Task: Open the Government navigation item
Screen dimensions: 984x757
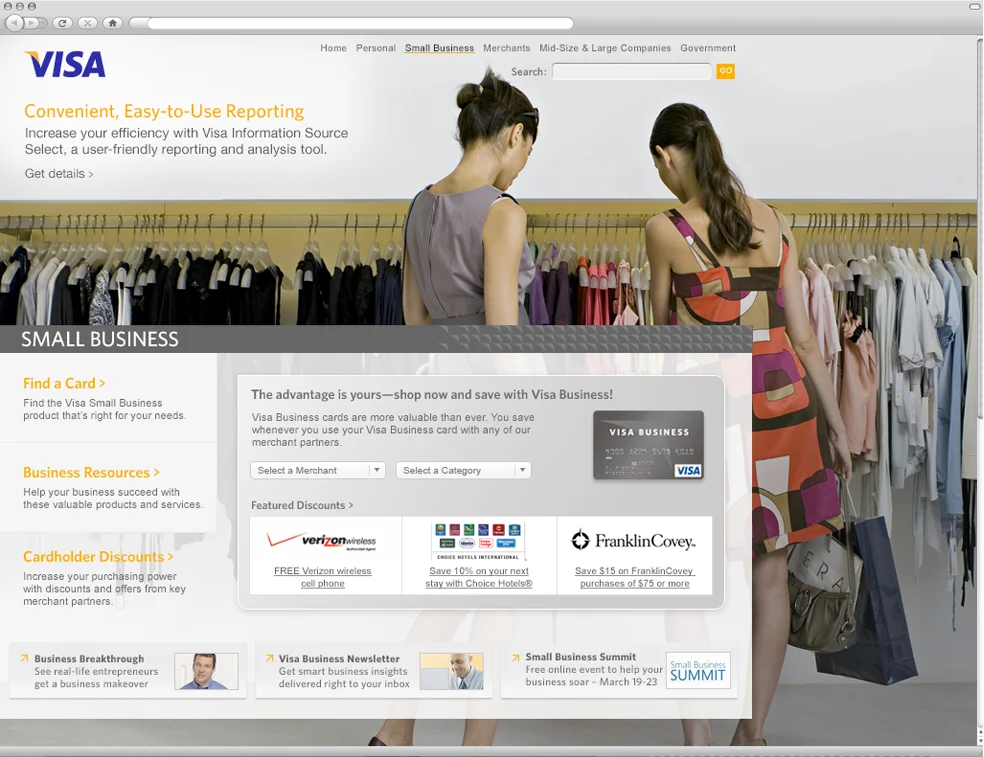Action: click(708, 48)
